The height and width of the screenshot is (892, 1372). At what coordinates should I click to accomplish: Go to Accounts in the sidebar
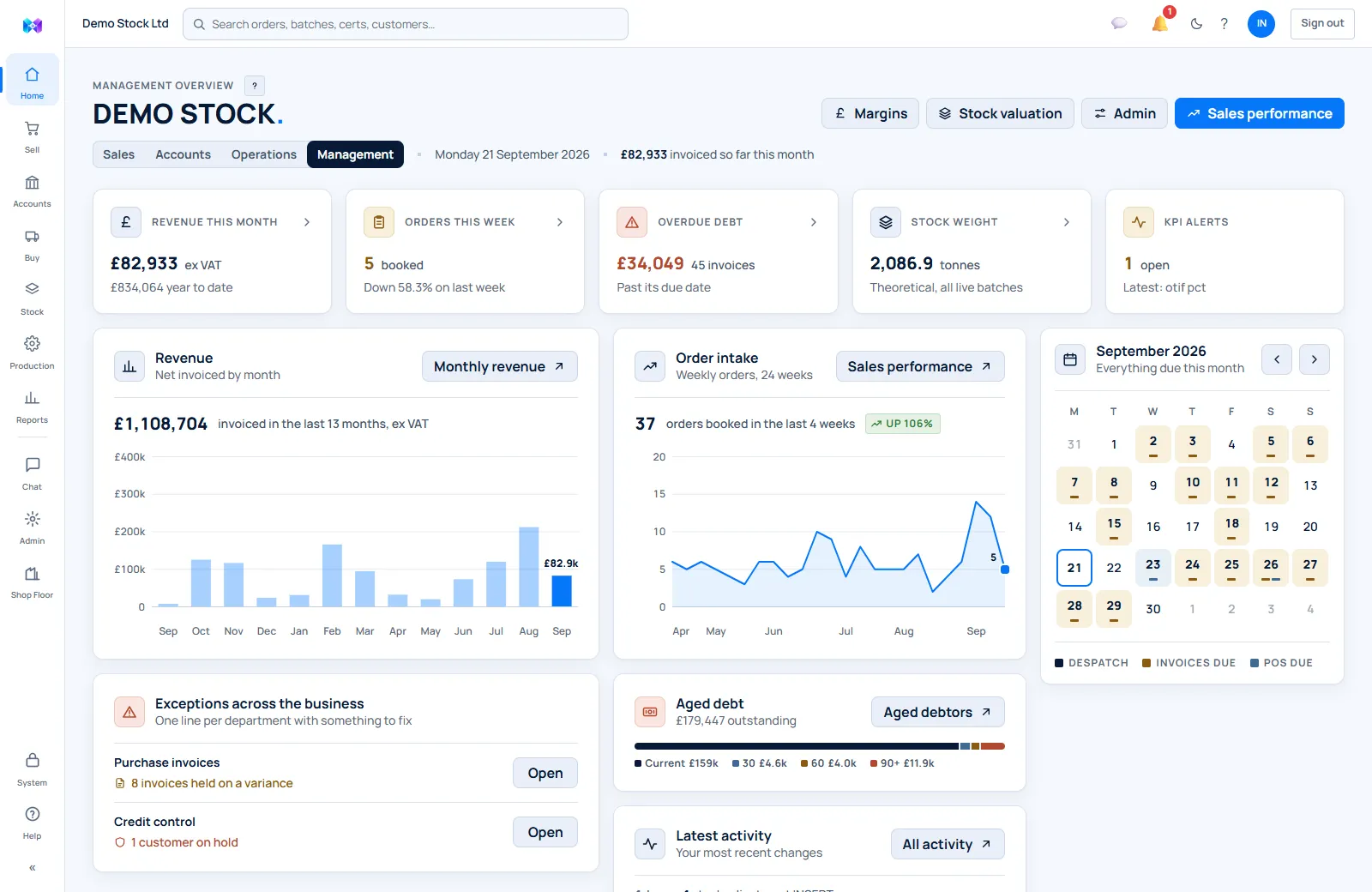(x=32, y=190)
